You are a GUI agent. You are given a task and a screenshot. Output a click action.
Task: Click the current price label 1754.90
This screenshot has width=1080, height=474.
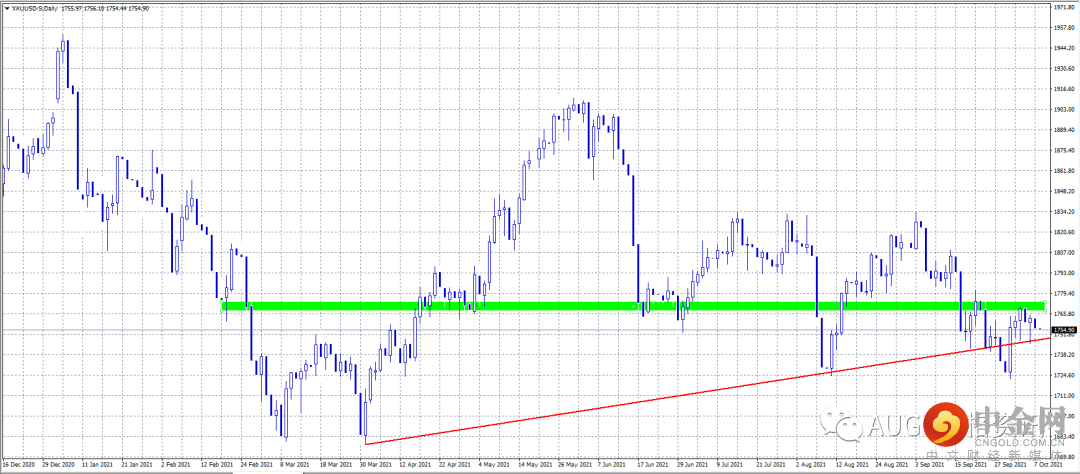point(1064,331)
